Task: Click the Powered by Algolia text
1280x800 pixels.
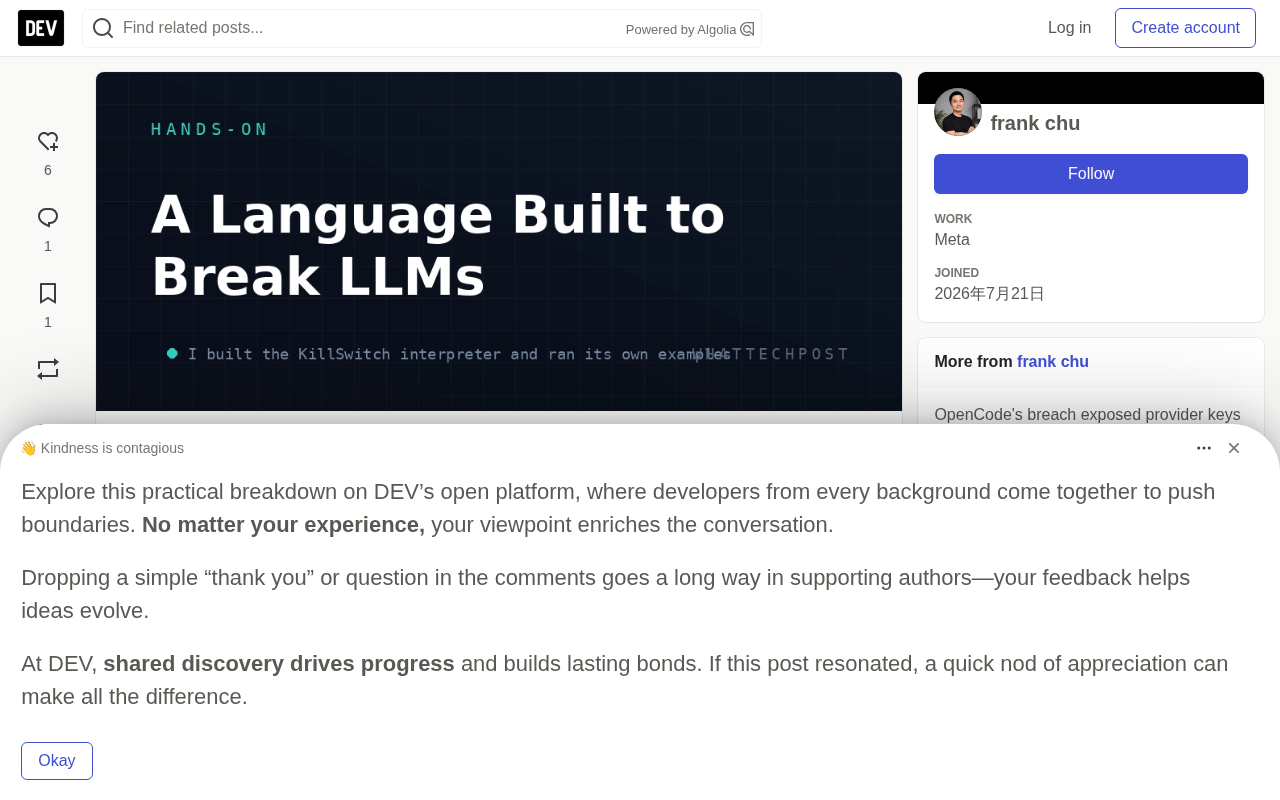Action: 681,30
